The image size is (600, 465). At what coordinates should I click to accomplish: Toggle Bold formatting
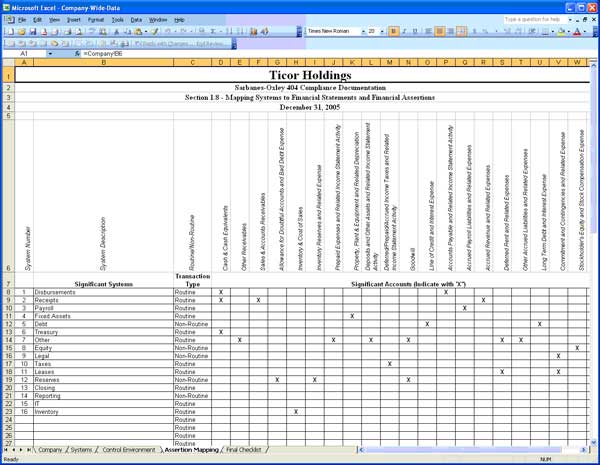click(393, 31)
